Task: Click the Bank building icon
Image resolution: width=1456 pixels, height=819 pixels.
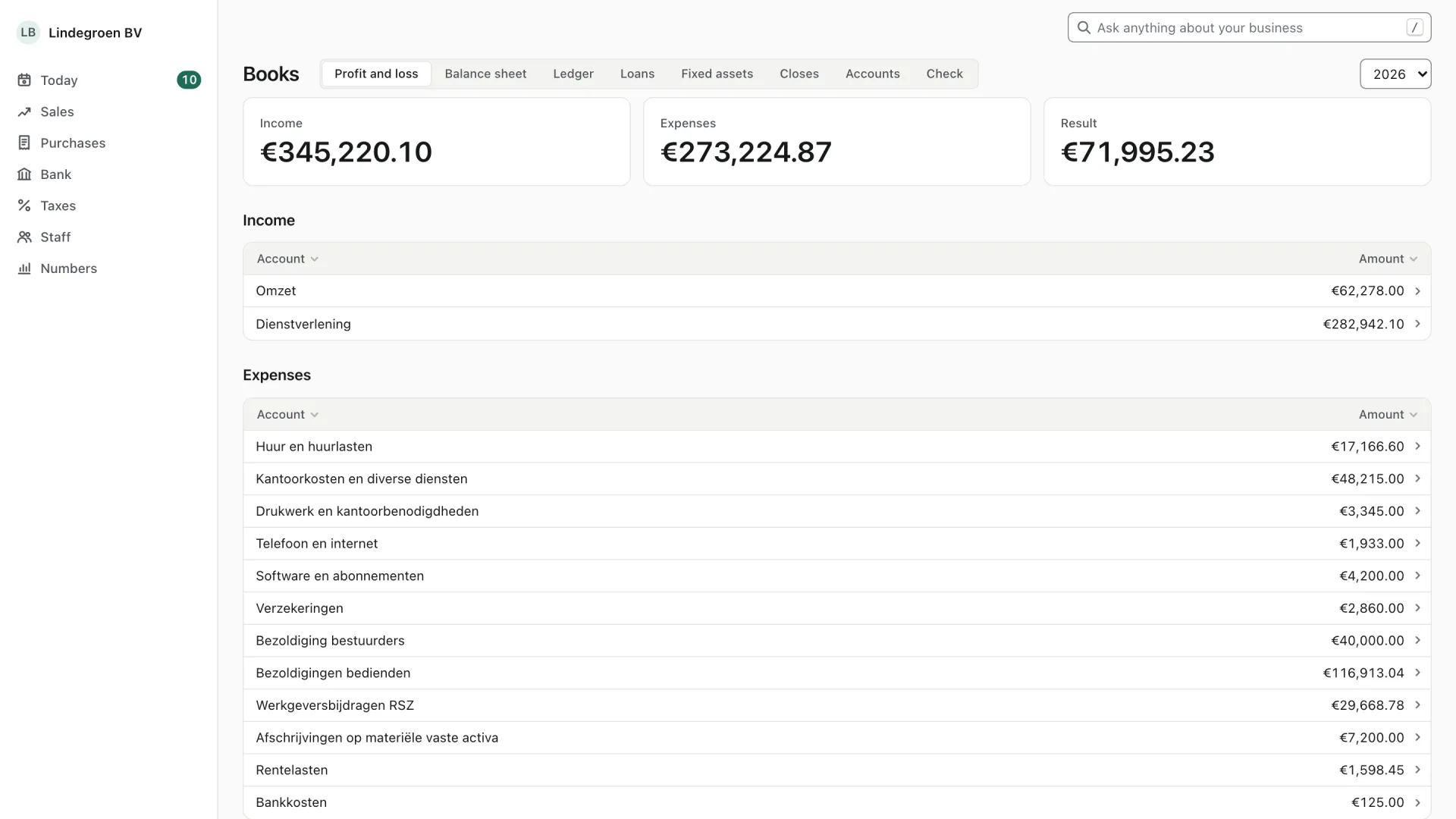Action: tap(24, 174)
